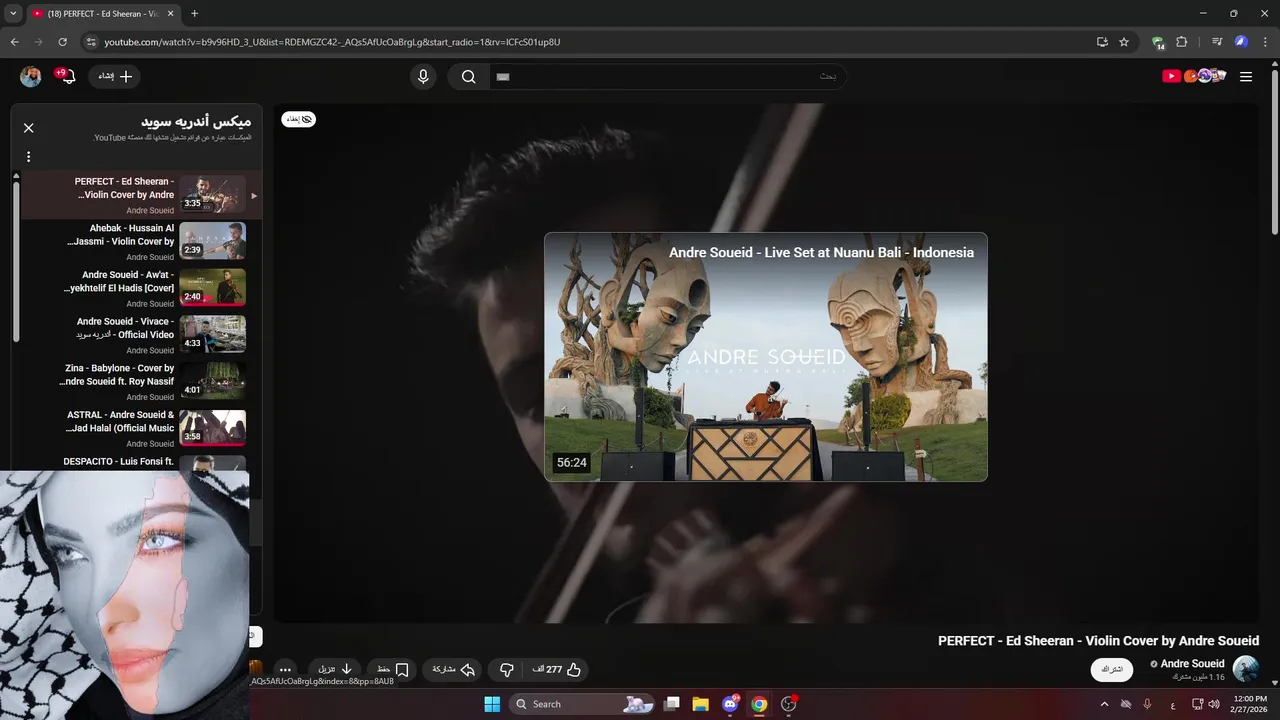Reload the page with refresh icon

coord(62,42)
